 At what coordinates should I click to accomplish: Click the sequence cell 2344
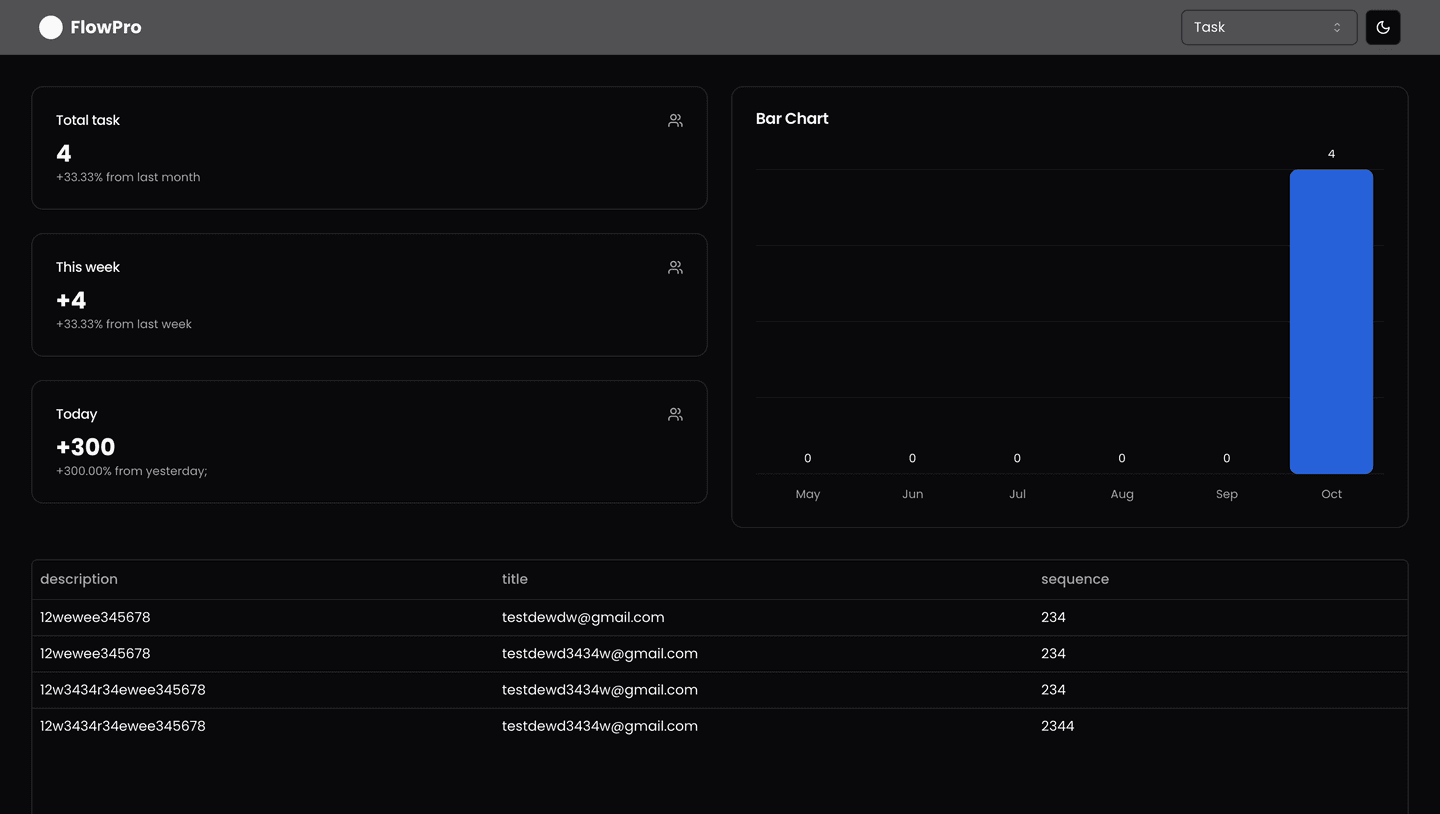(x=1057, y=726)
